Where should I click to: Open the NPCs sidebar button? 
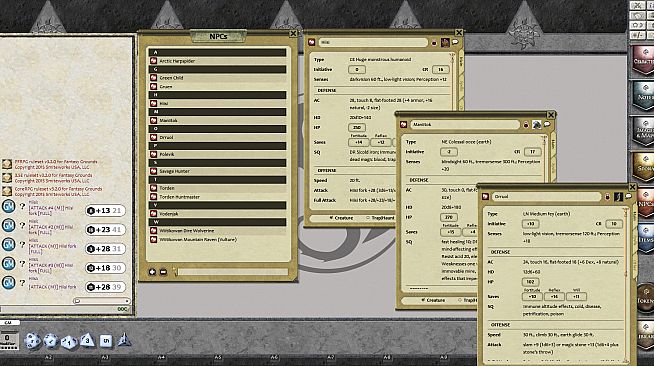pyautogui.click(x=646, y=203)
